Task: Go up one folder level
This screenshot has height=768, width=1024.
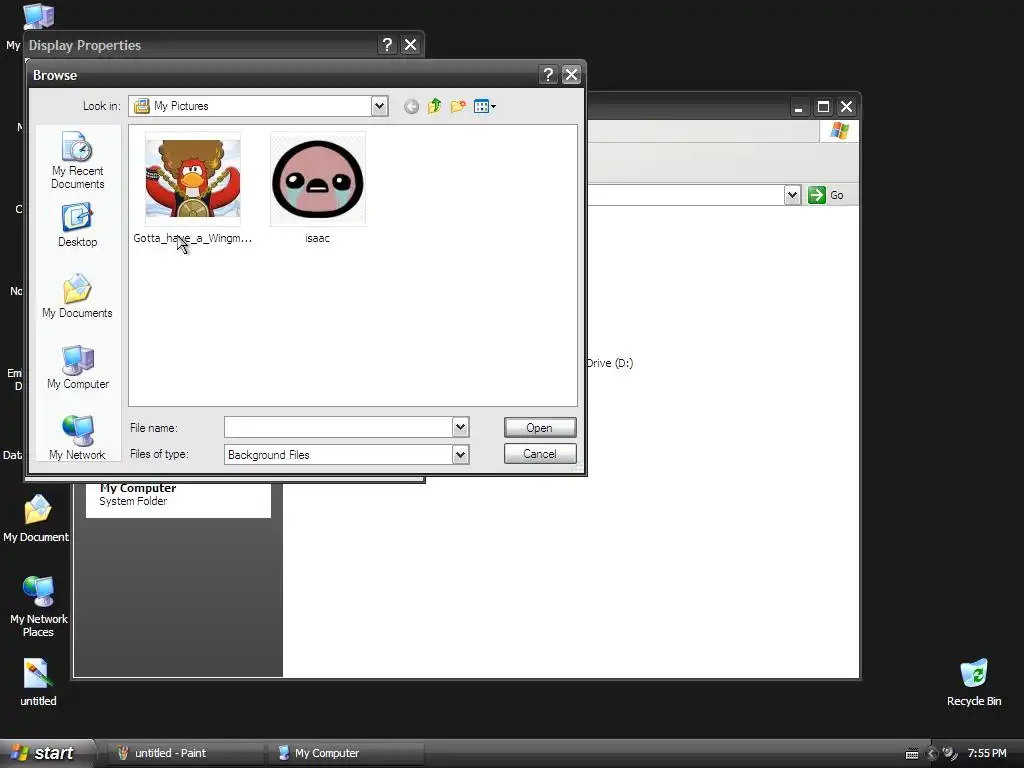Action: 434,106
